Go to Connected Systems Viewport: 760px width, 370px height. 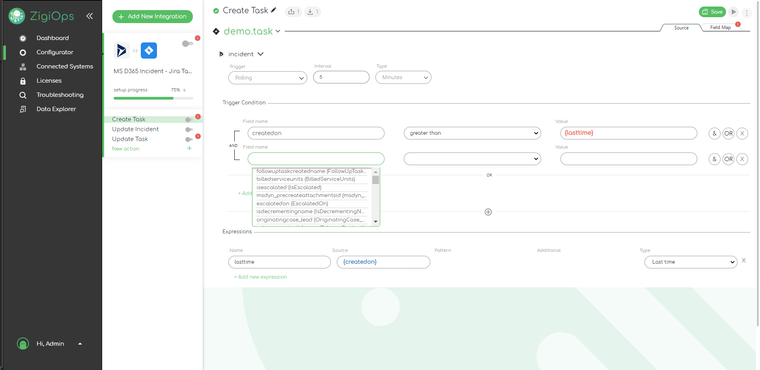tap(64, 66)
